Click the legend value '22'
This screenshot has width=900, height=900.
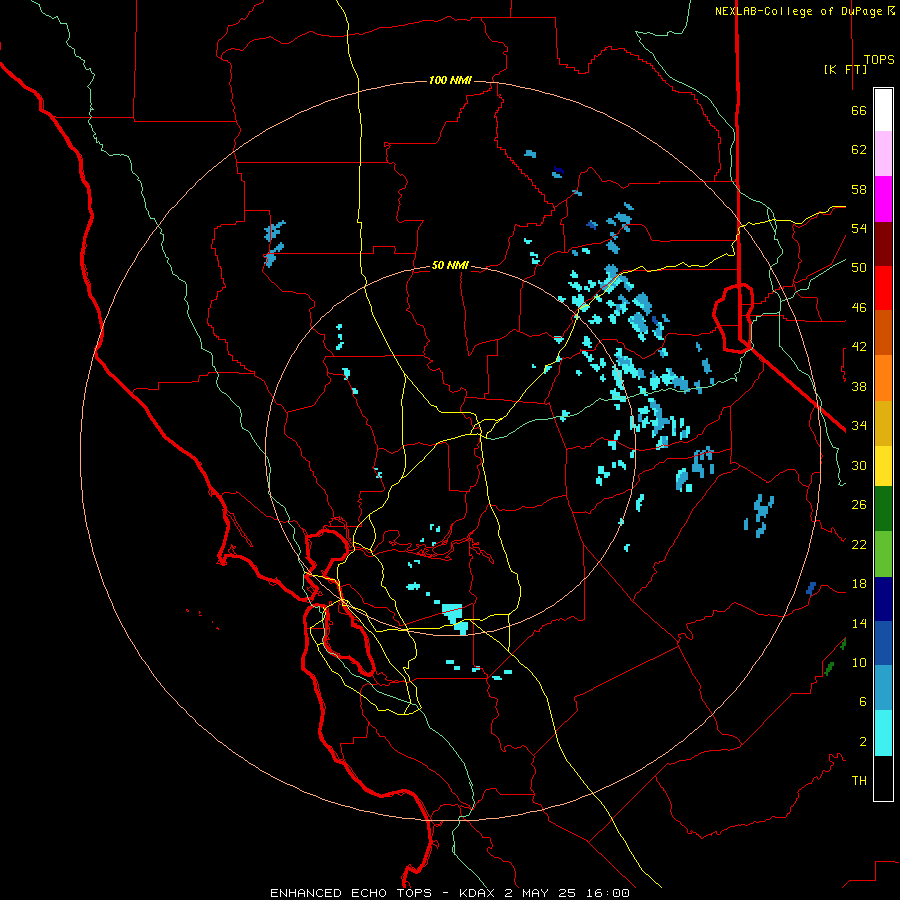click(x=859, y=544)
